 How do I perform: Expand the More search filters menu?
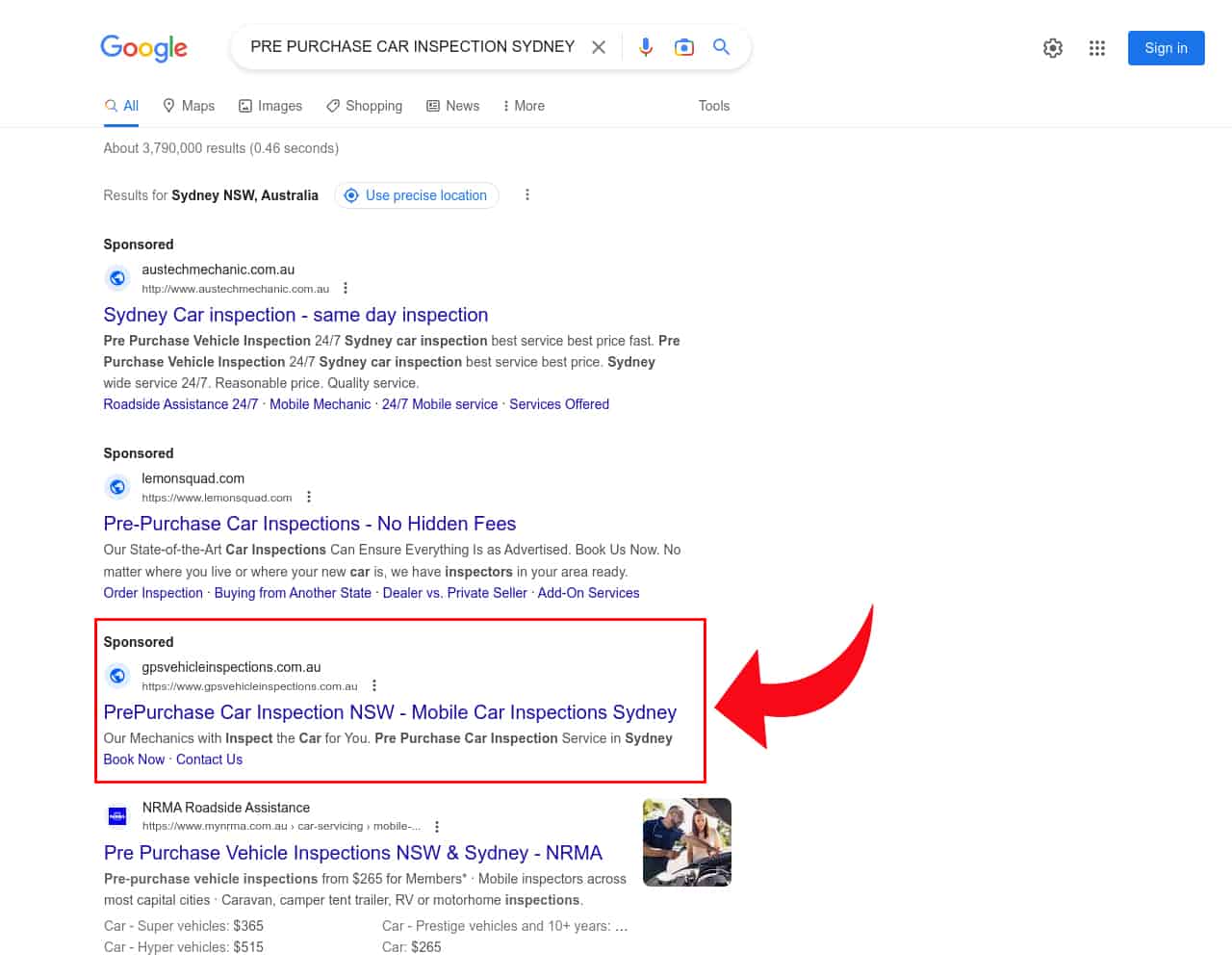point(524,106)
